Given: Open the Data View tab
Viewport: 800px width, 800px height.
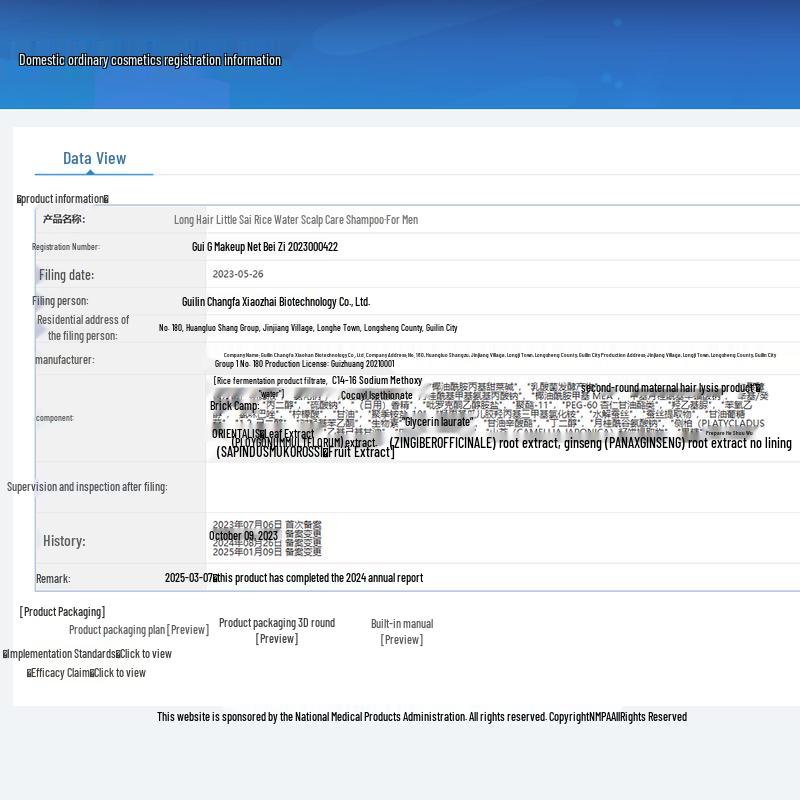Looking at the screenshot, I should pyautogui.click(x=94, y=158).
